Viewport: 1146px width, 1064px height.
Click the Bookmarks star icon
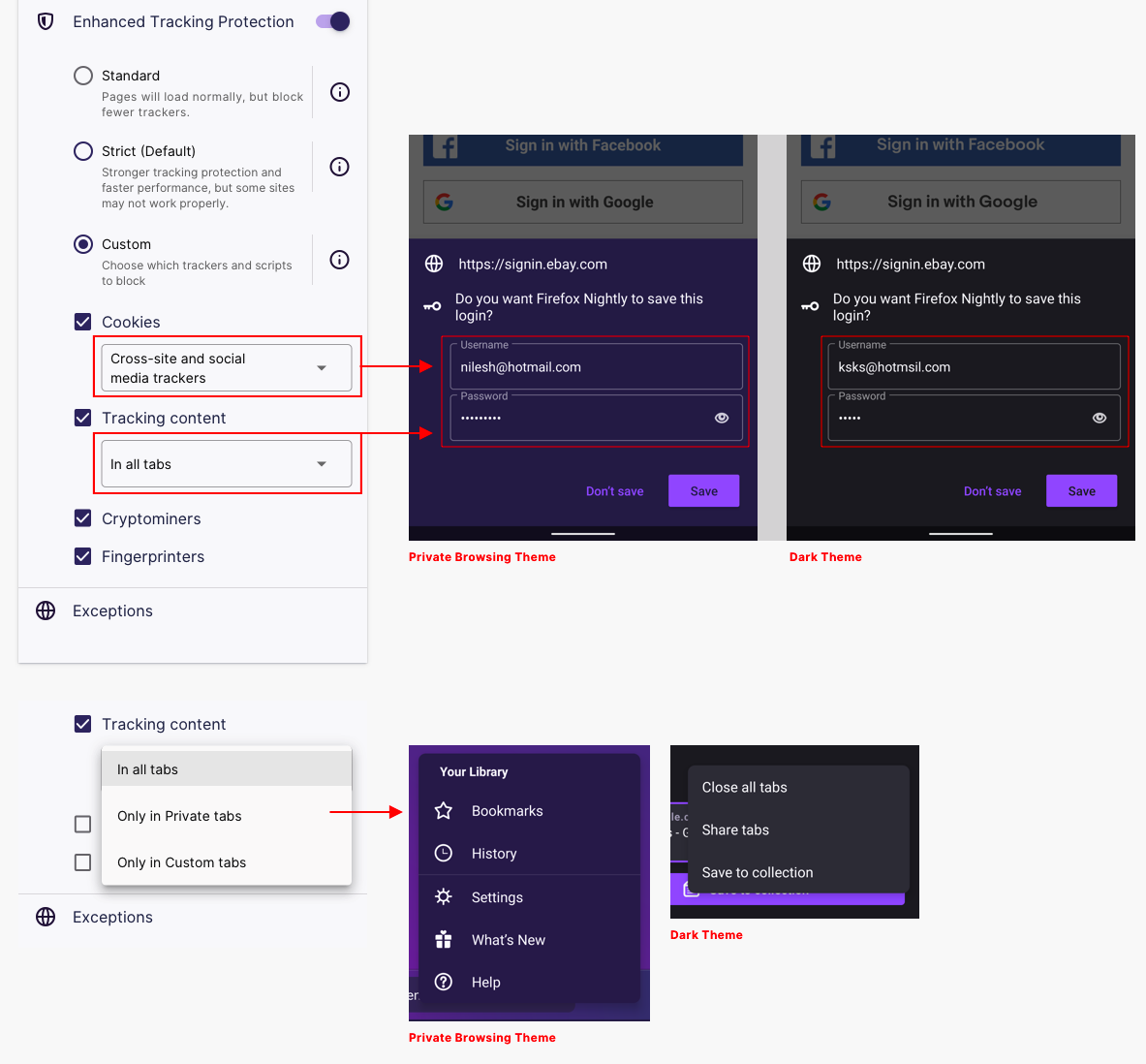click(444, 810)
